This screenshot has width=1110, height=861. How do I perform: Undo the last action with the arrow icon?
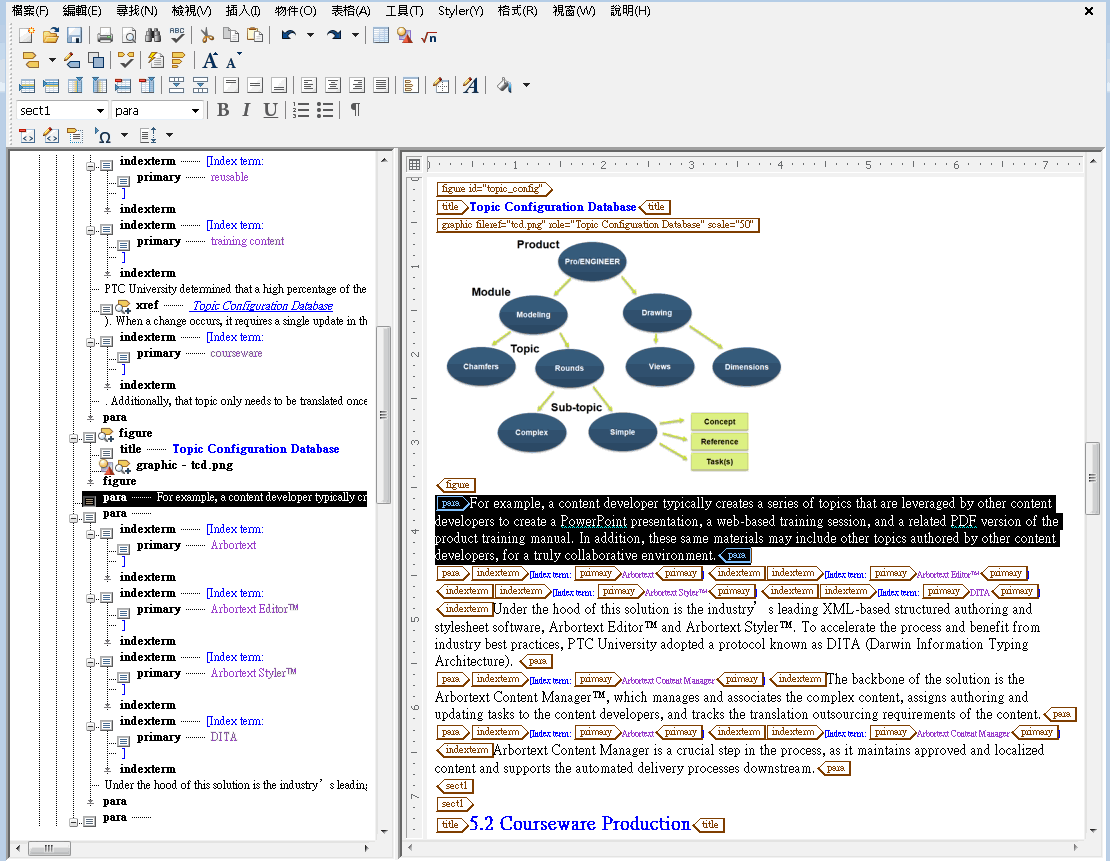click(288, 35)
